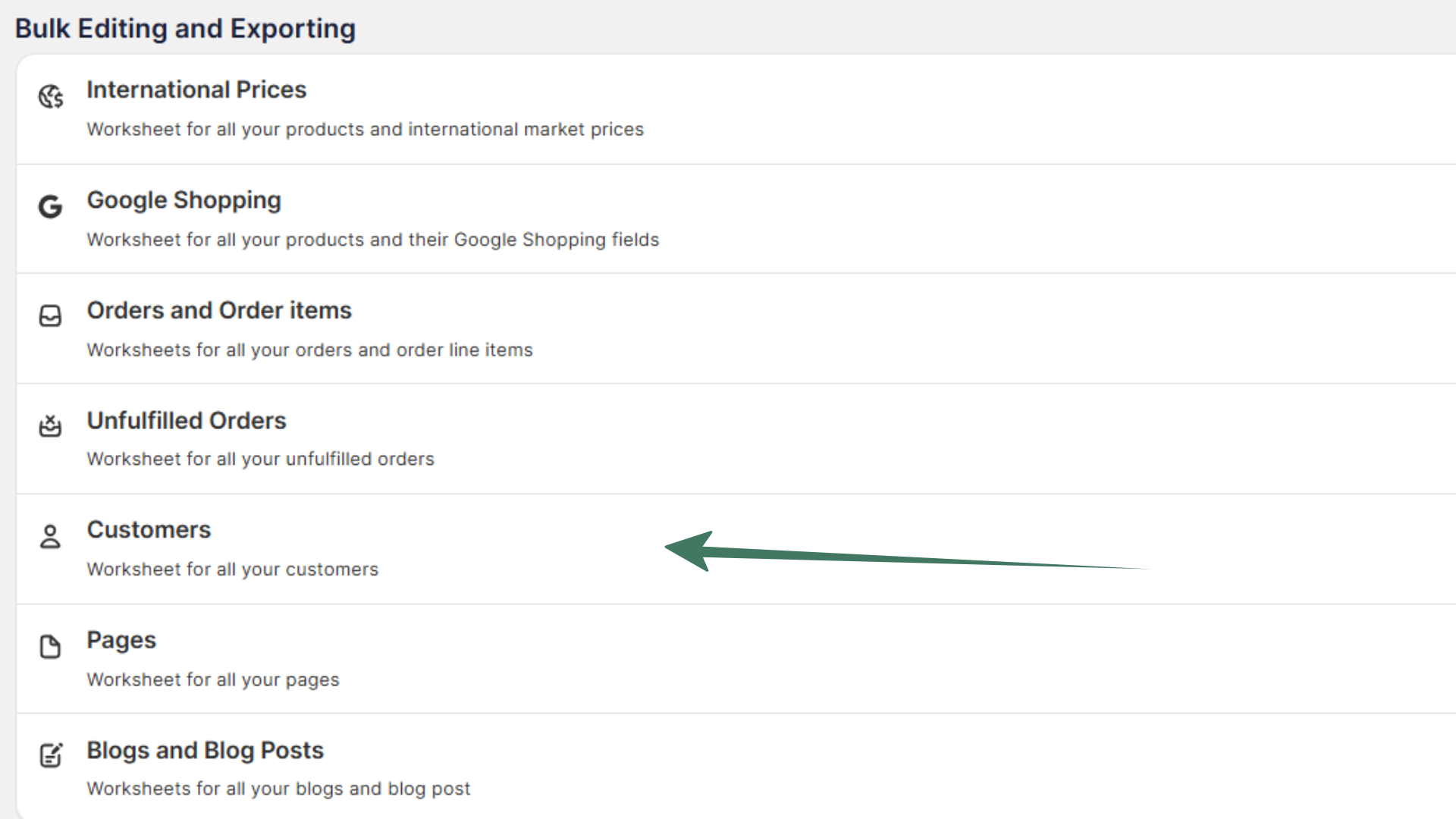Click 'Worksheet for all your customers' description
1456x819 pixels.
point(232,570)
